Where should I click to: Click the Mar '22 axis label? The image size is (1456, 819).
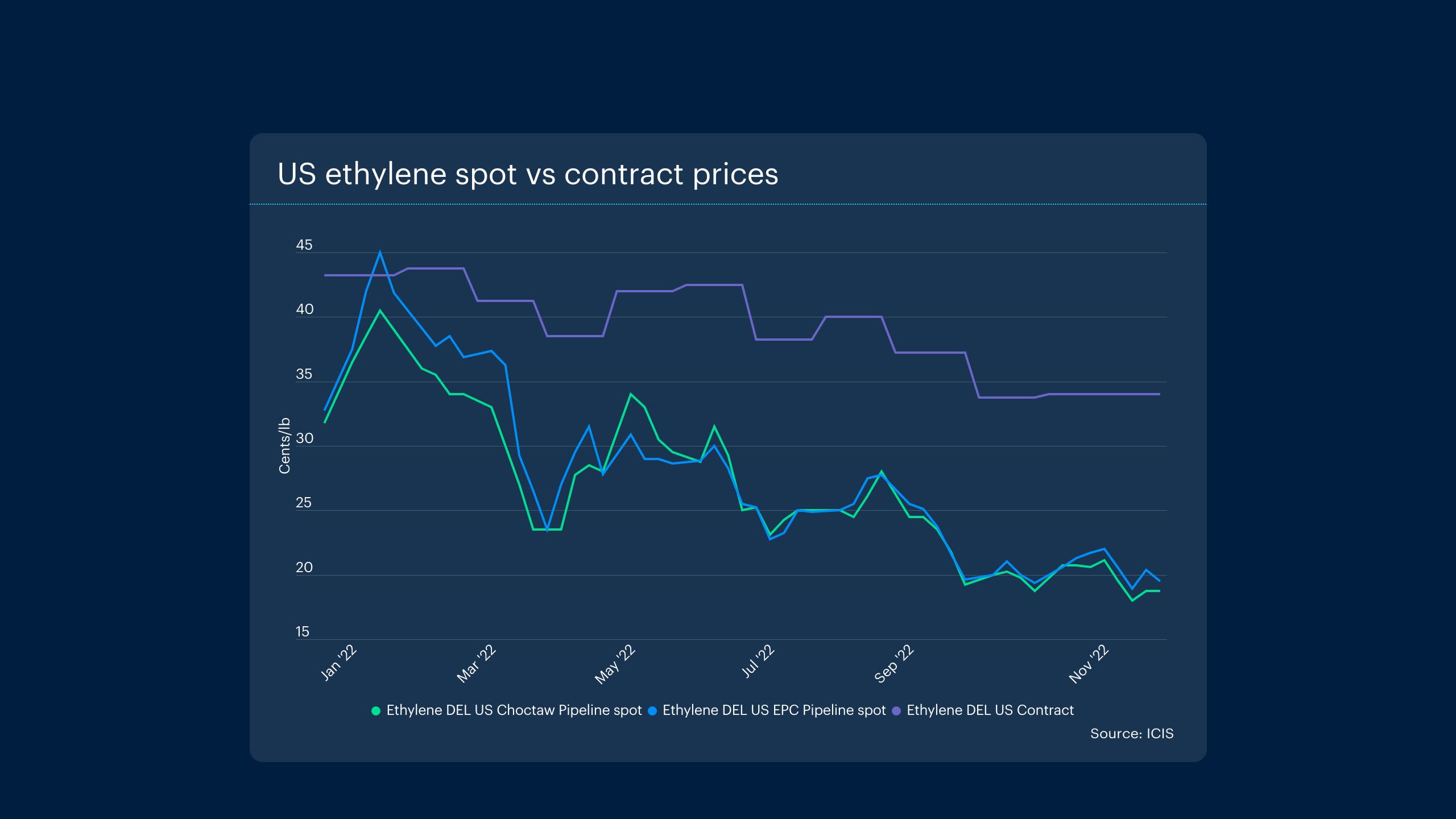point(477,664)
